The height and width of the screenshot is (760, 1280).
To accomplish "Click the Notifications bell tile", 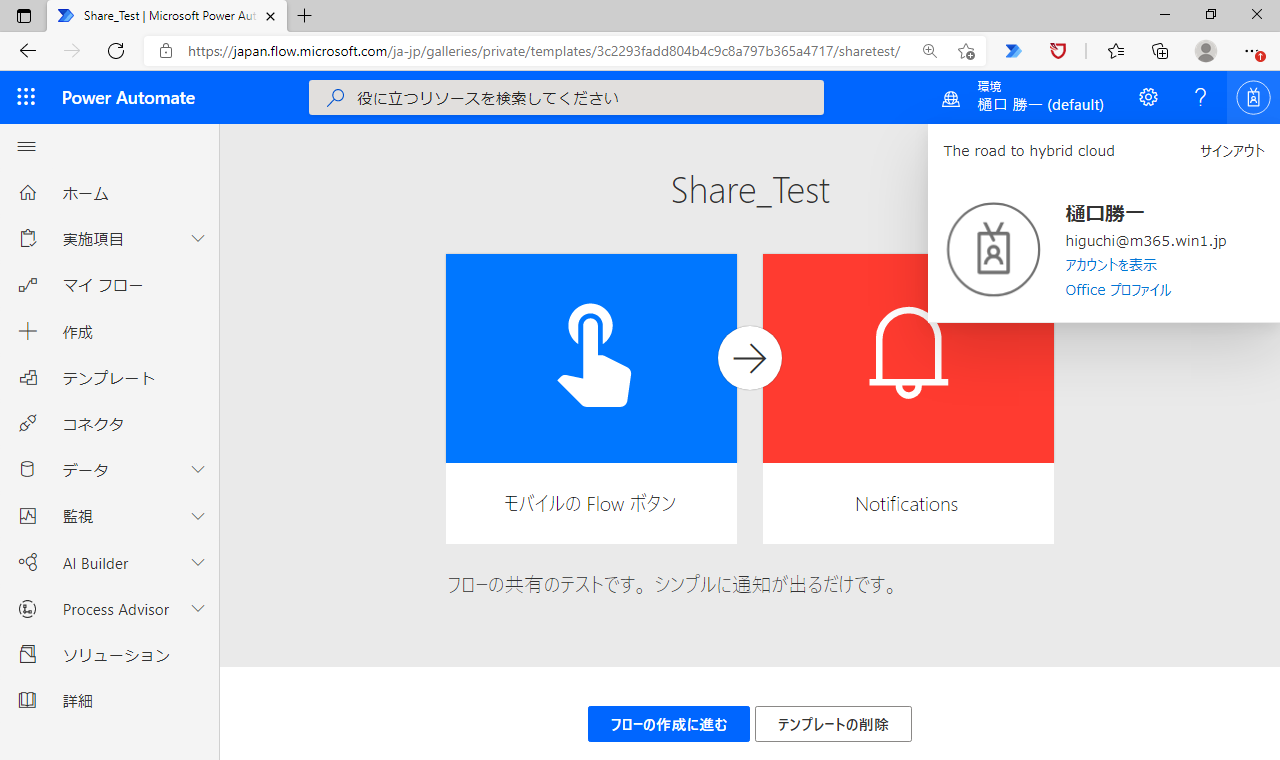I will [x=908, y=399].
